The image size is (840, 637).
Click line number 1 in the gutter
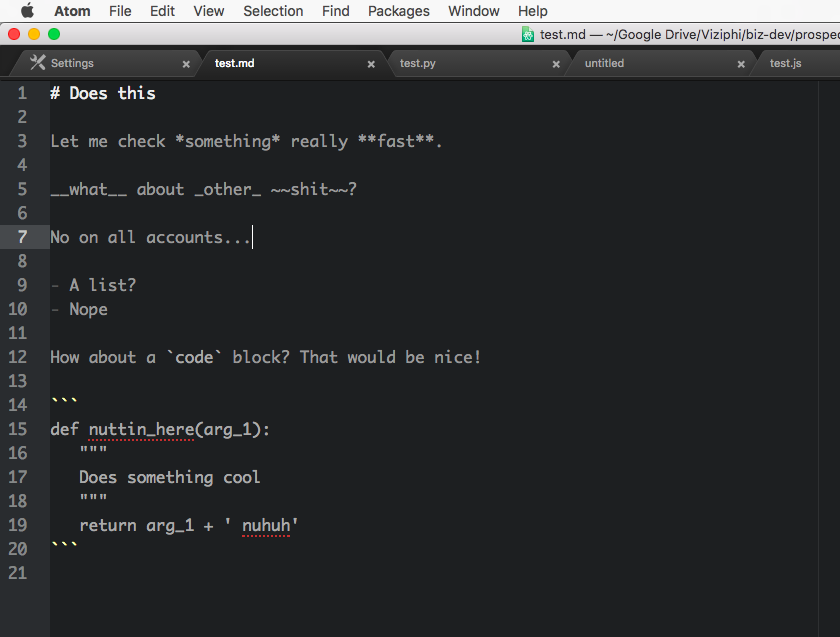(x=22, y=93)
